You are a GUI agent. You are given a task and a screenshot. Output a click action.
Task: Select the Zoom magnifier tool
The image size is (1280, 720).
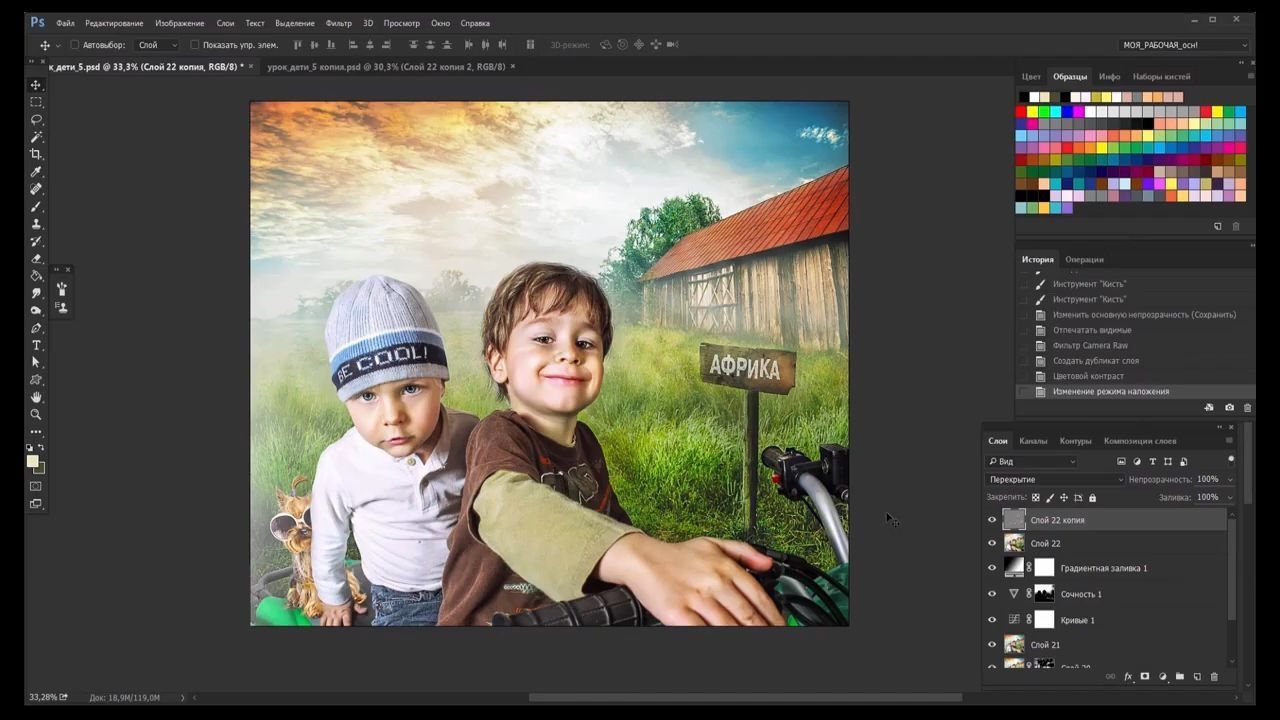click(36, 414)
